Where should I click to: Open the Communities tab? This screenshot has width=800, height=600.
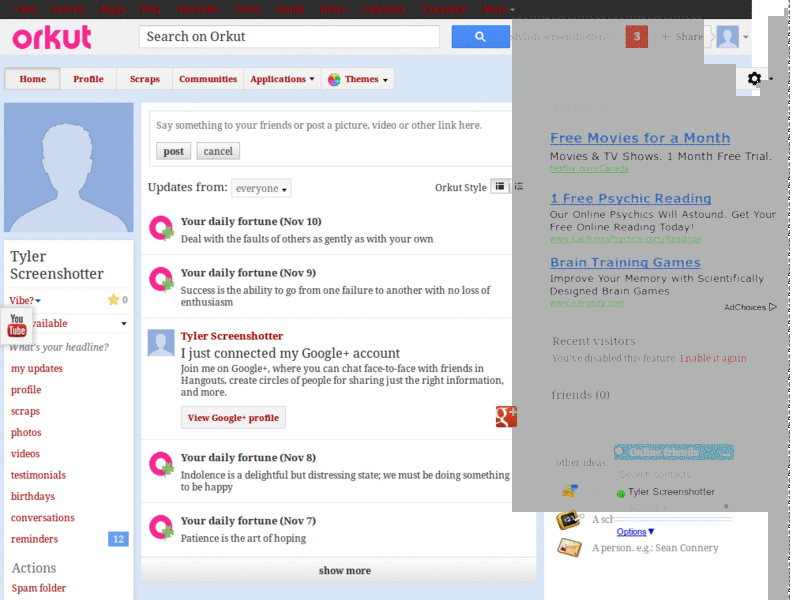point(208,79)
